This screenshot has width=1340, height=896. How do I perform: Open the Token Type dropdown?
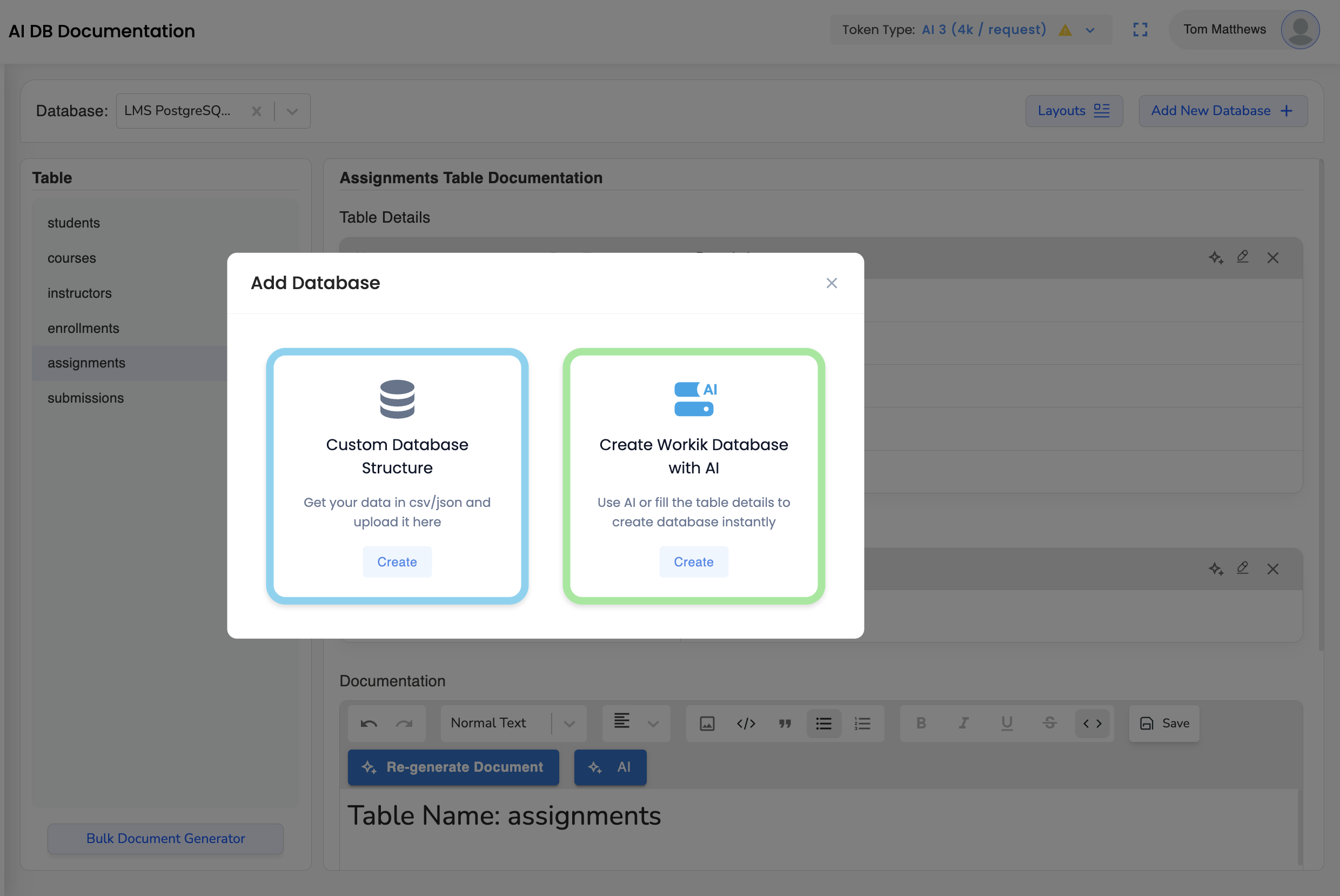[x=1089, y=30]
